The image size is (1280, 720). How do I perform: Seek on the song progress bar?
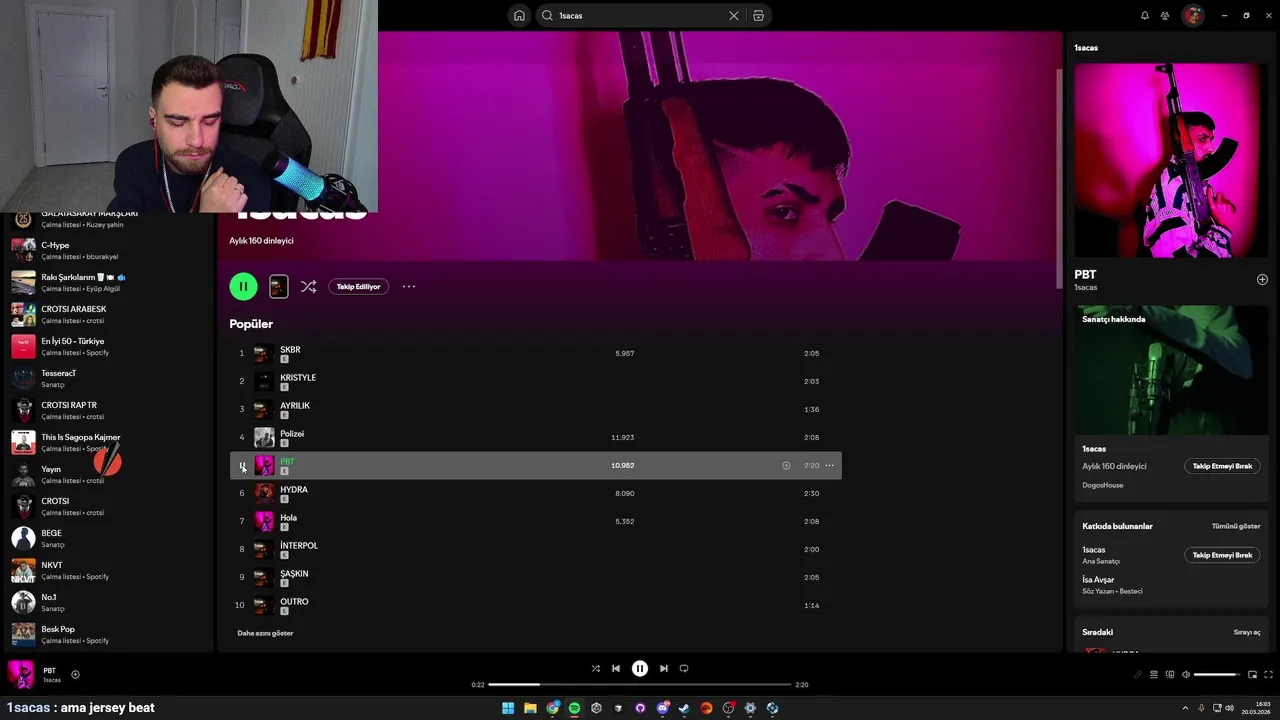(640, 685)
